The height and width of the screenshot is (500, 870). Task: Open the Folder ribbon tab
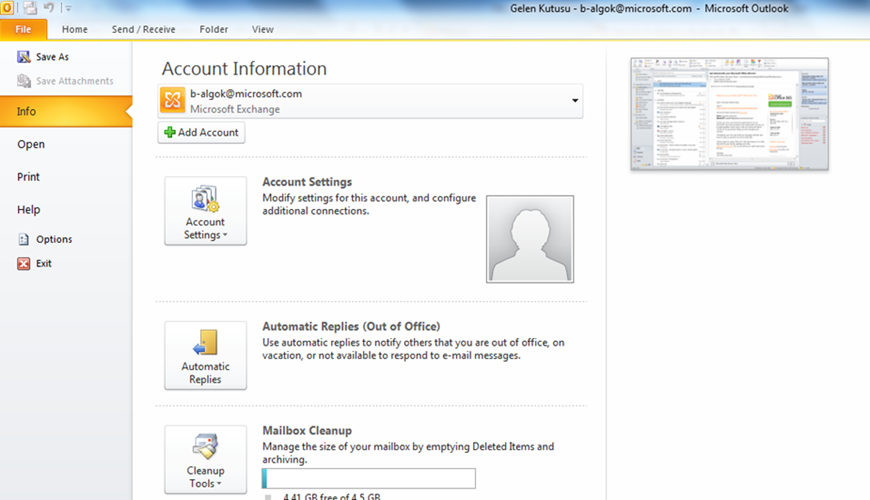click(214, 29)
